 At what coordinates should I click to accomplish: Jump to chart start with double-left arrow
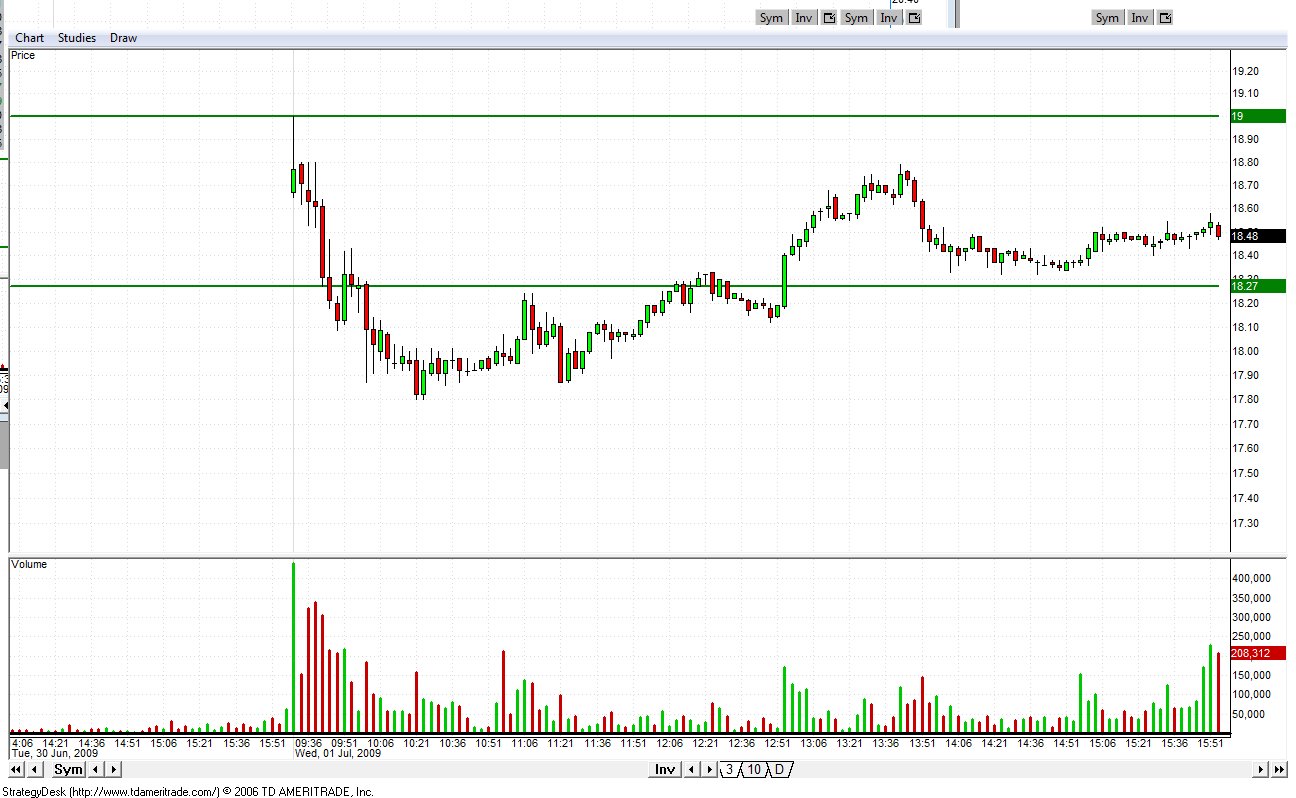point(16,769)
